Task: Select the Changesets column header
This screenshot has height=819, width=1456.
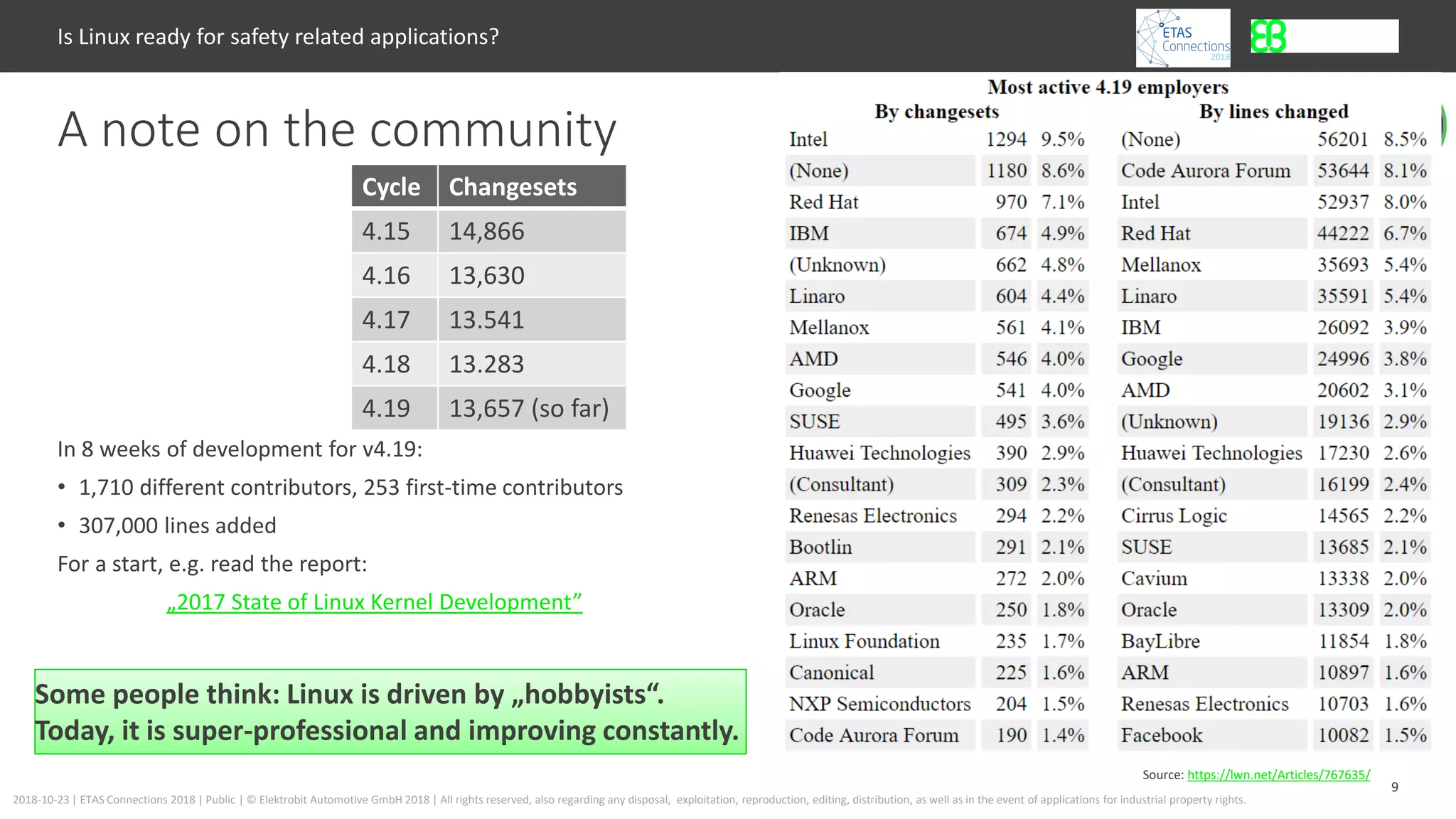Action: [x=513, y=187]
